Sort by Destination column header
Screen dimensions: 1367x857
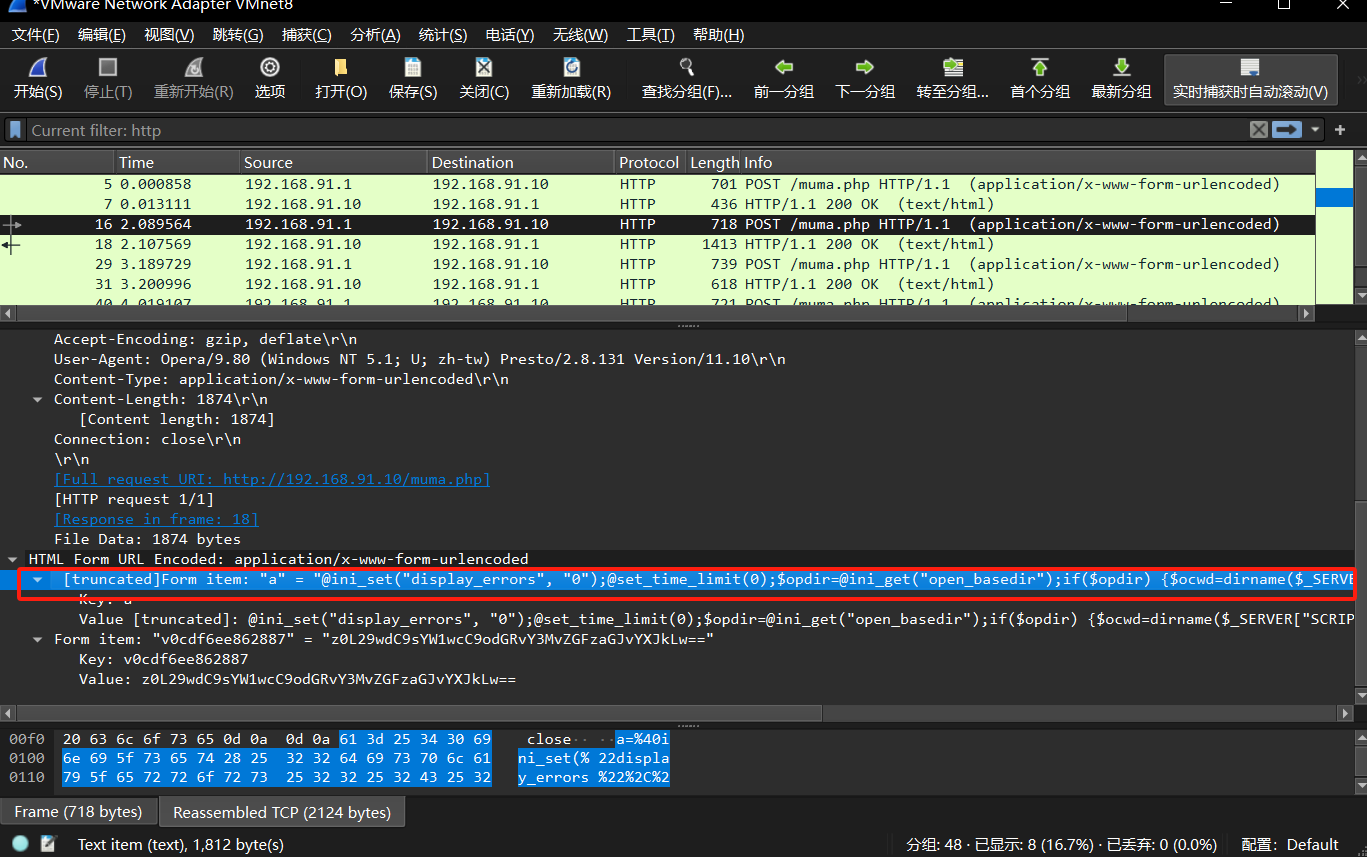click(520, 162)
